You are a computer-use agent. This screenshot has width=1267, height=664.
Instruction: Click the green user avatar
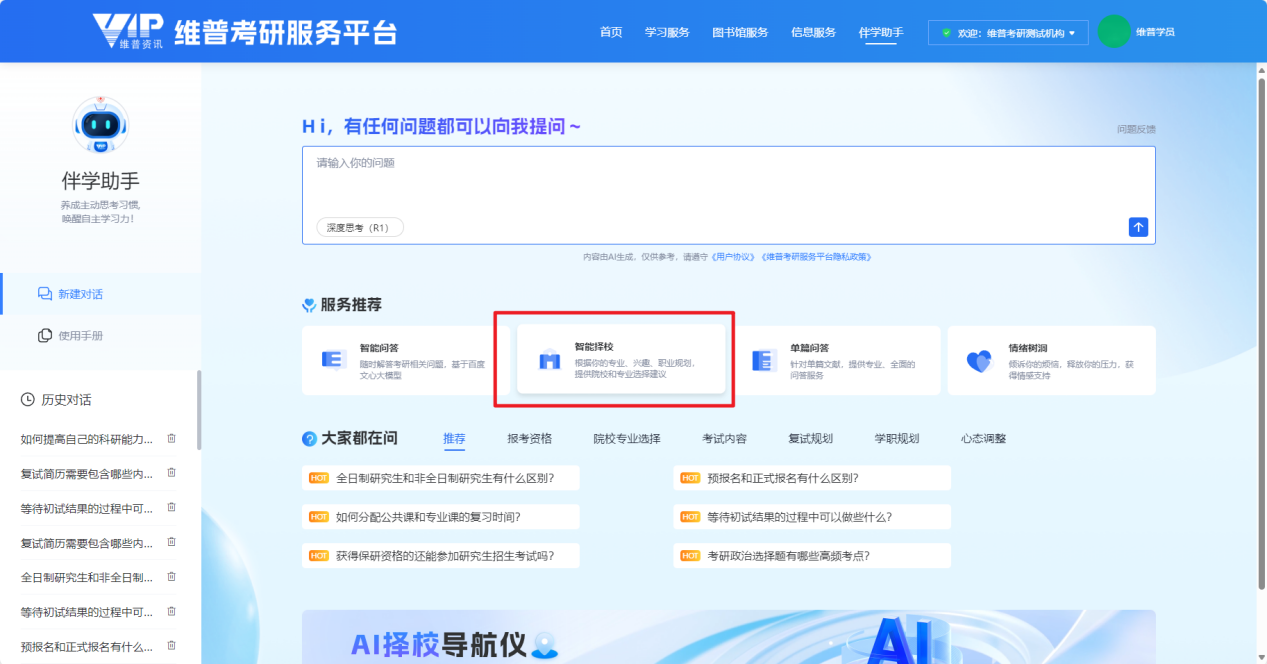pos(1113,32)
